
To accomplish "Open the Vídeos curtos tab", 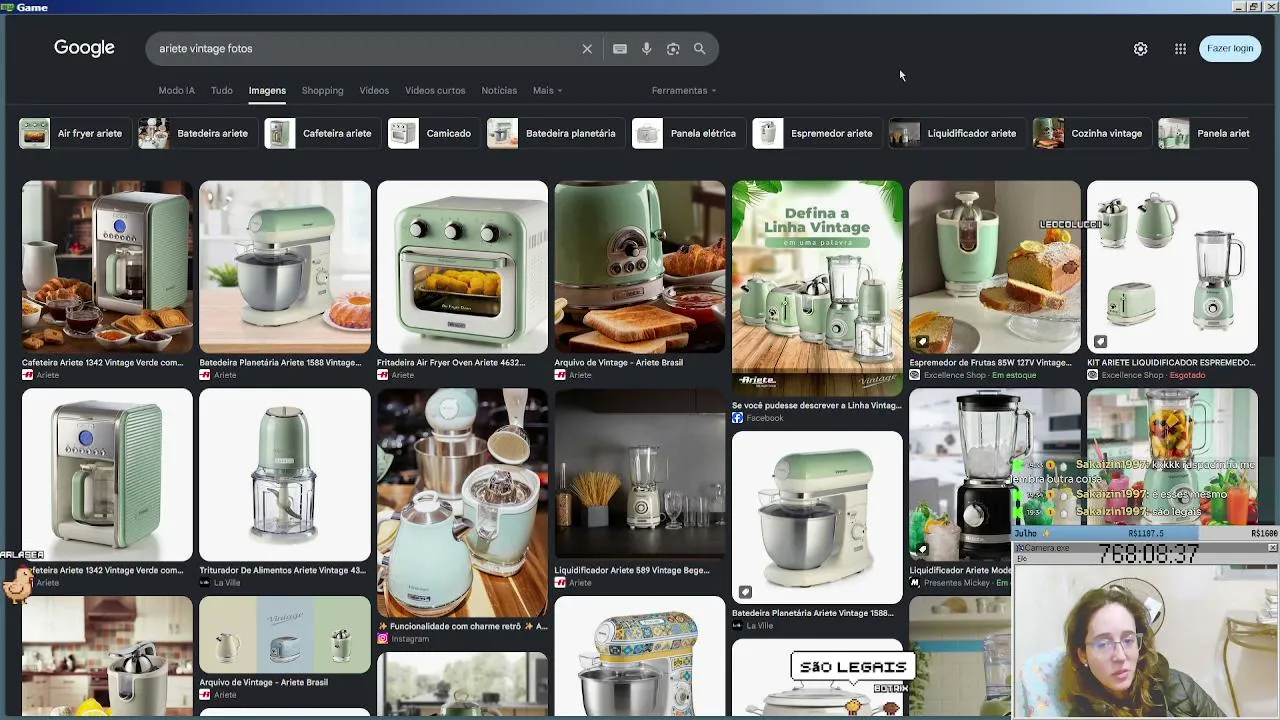I will [x=435, y=91].
